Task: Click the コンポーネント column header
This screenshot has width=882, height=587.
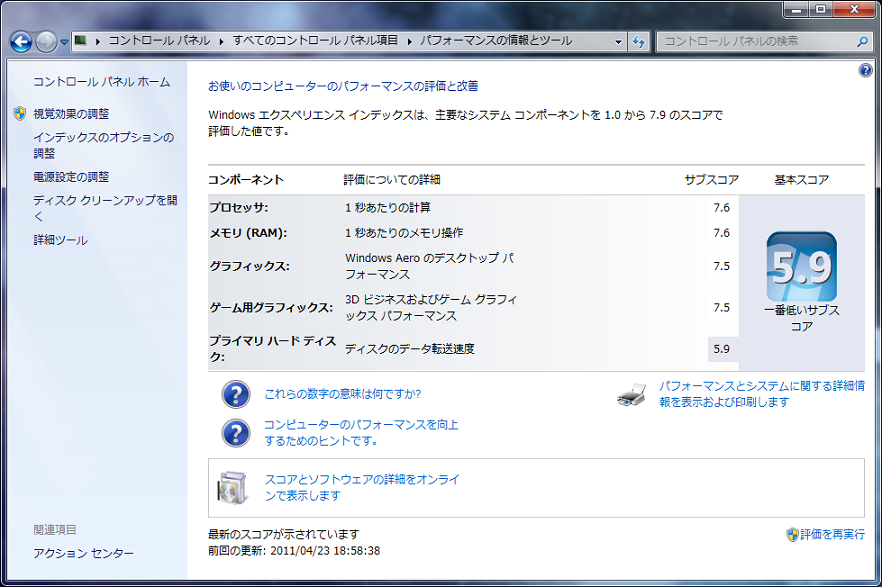Action: coord(246,180)
